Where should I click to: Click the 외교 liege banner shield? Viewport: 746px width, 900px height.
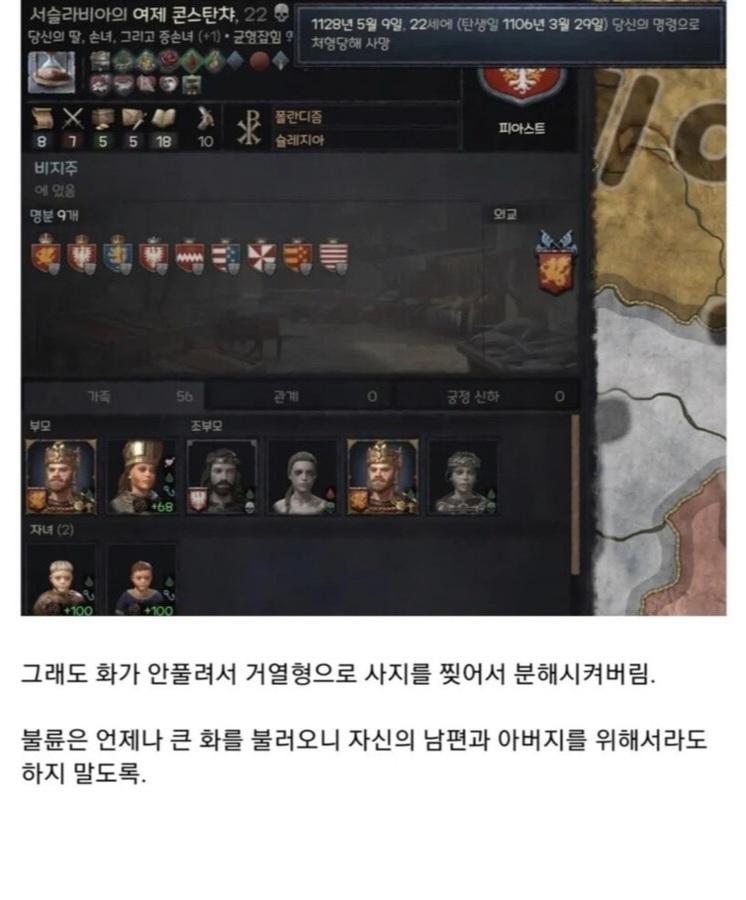555,263
